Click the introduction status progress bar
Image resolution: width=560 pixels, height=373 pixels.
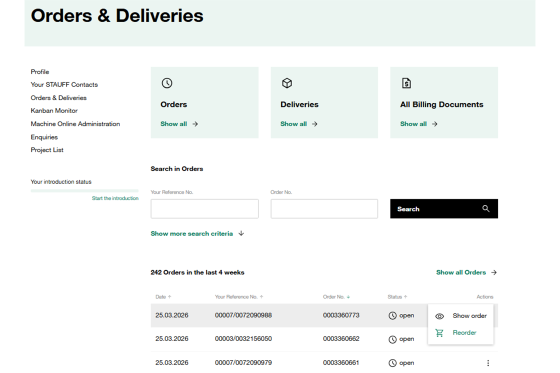pyautogui.click(x=85, y=191)
